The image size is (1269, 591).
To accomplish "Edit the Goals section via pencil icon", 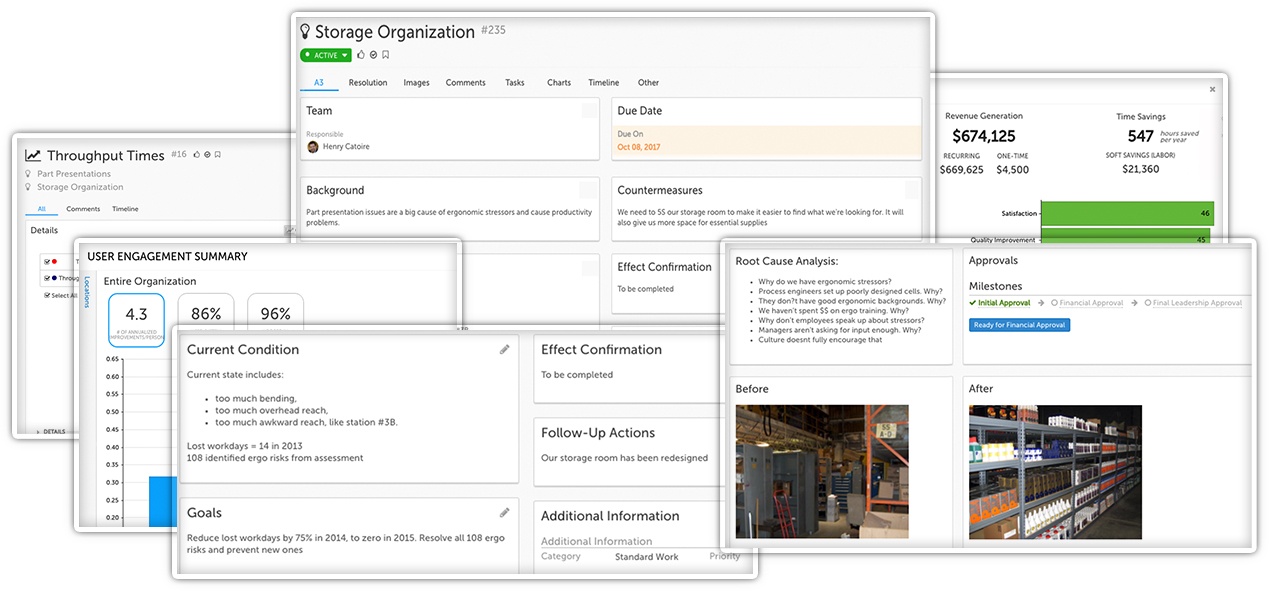I will 505,511.
